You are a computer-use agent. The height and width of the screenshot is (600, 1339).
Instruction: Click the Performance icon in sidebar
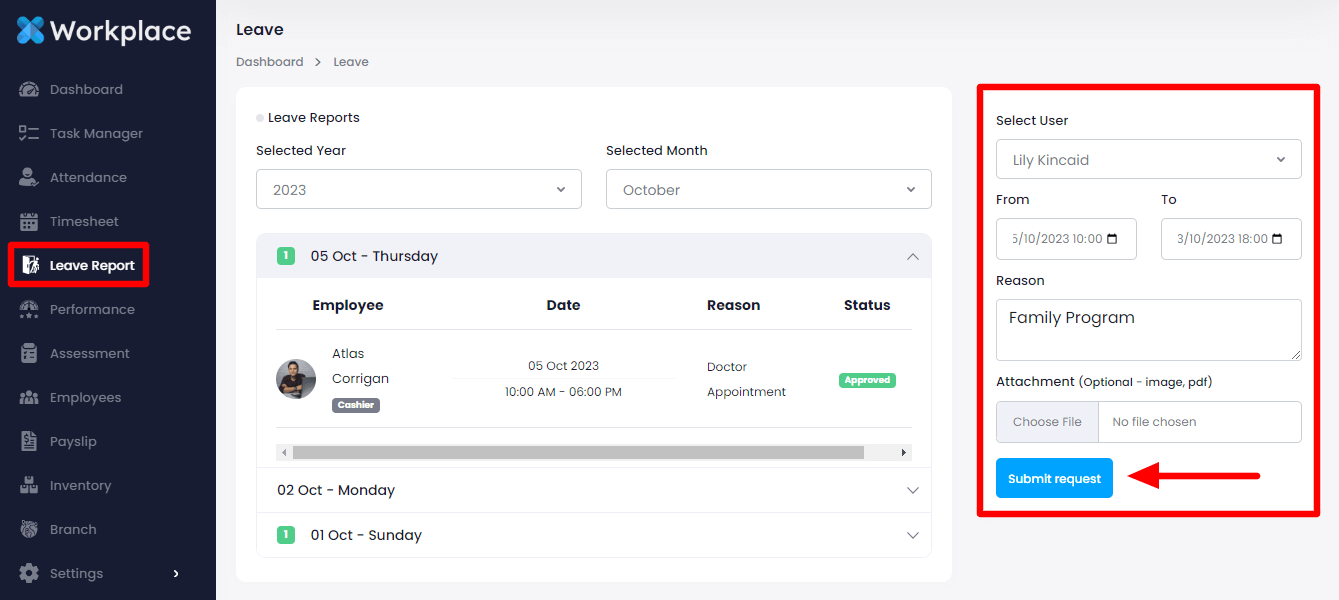(29, 310)
